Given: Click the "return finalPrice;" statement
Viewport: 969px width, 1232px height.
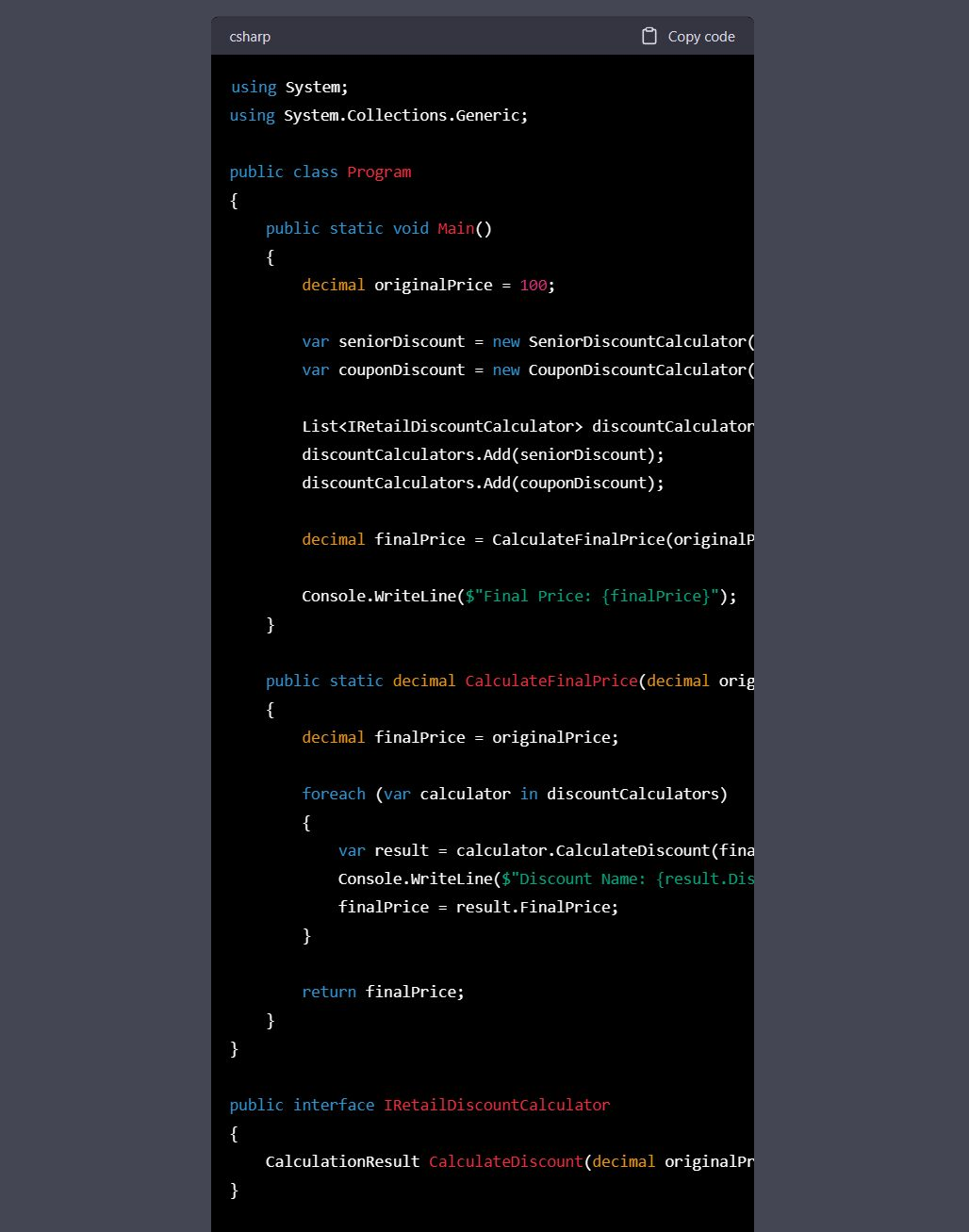Looking at the screenshot, I should click(x=383, y=992).
